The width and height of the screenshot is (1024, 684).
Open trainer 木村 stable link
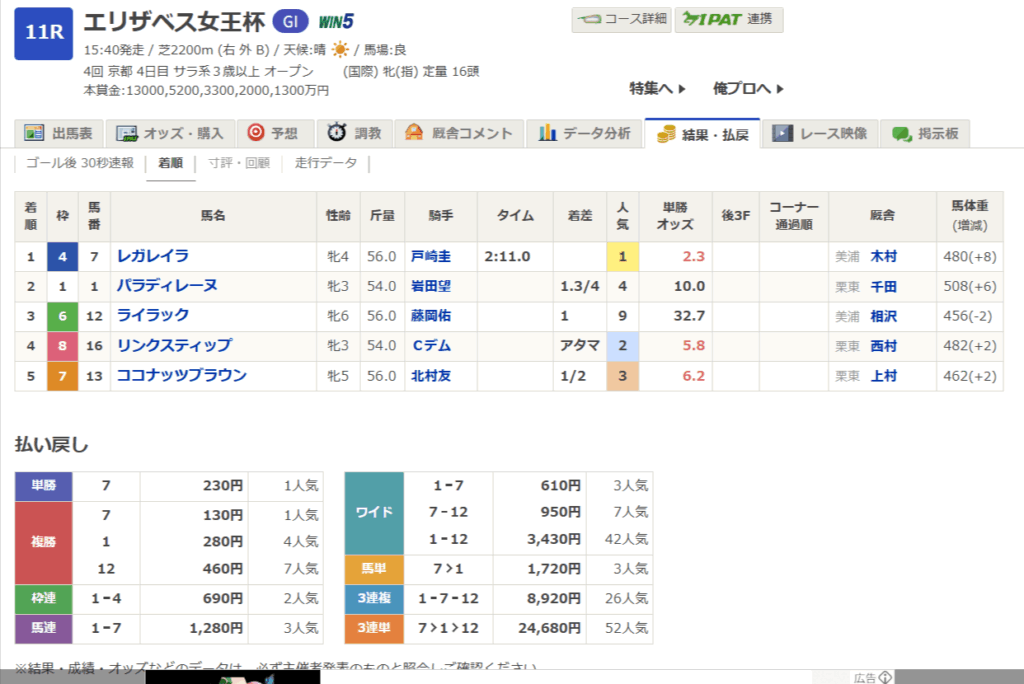883,257
